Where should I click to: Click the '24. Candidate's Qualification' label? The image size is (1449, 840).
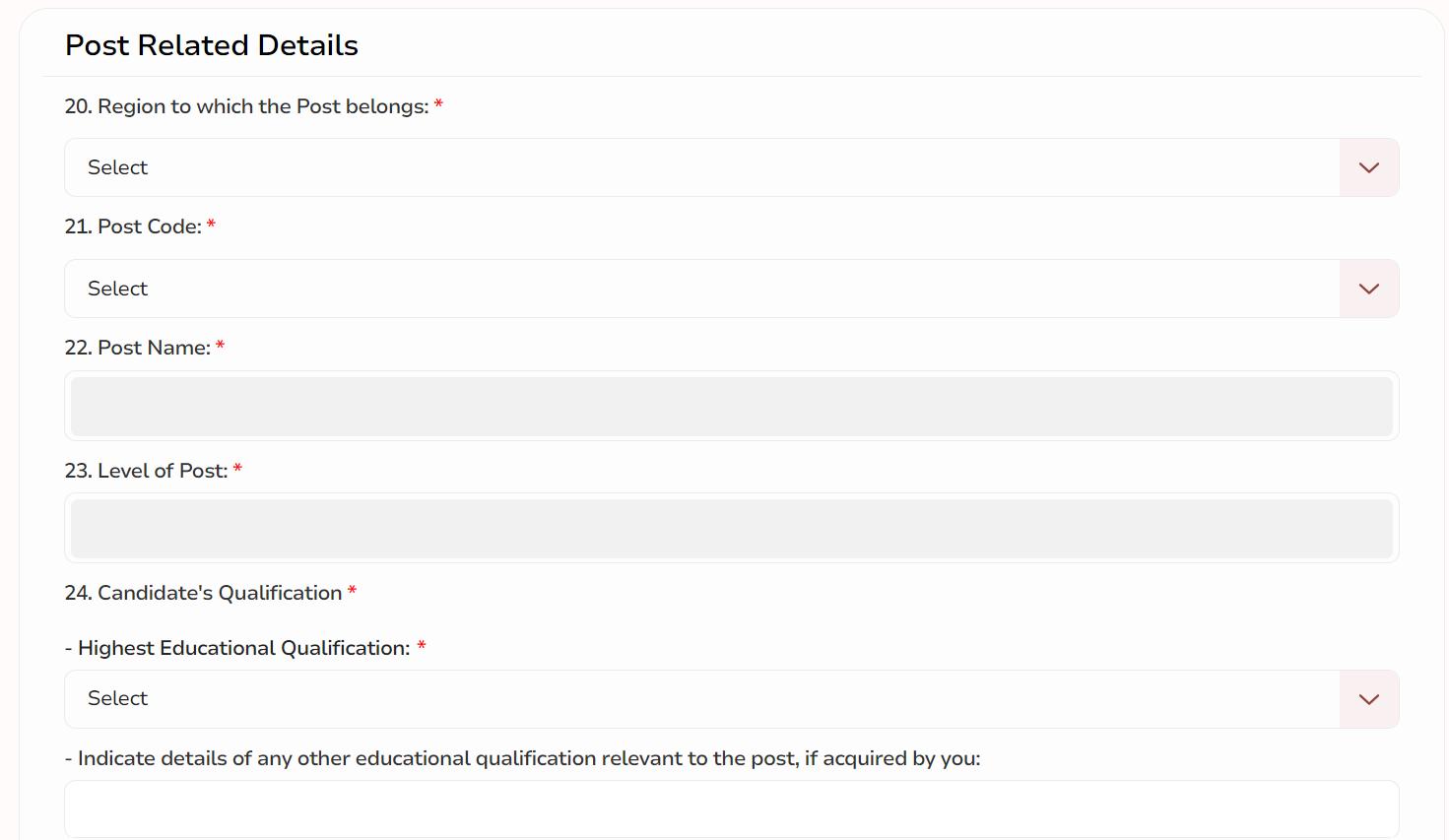click(203, 593)
